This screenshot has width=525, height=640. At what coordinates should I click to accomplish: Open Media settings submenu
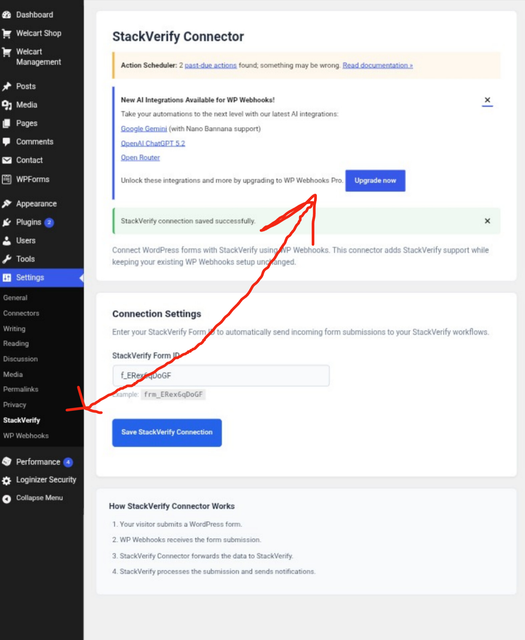[x=13, y=374]
